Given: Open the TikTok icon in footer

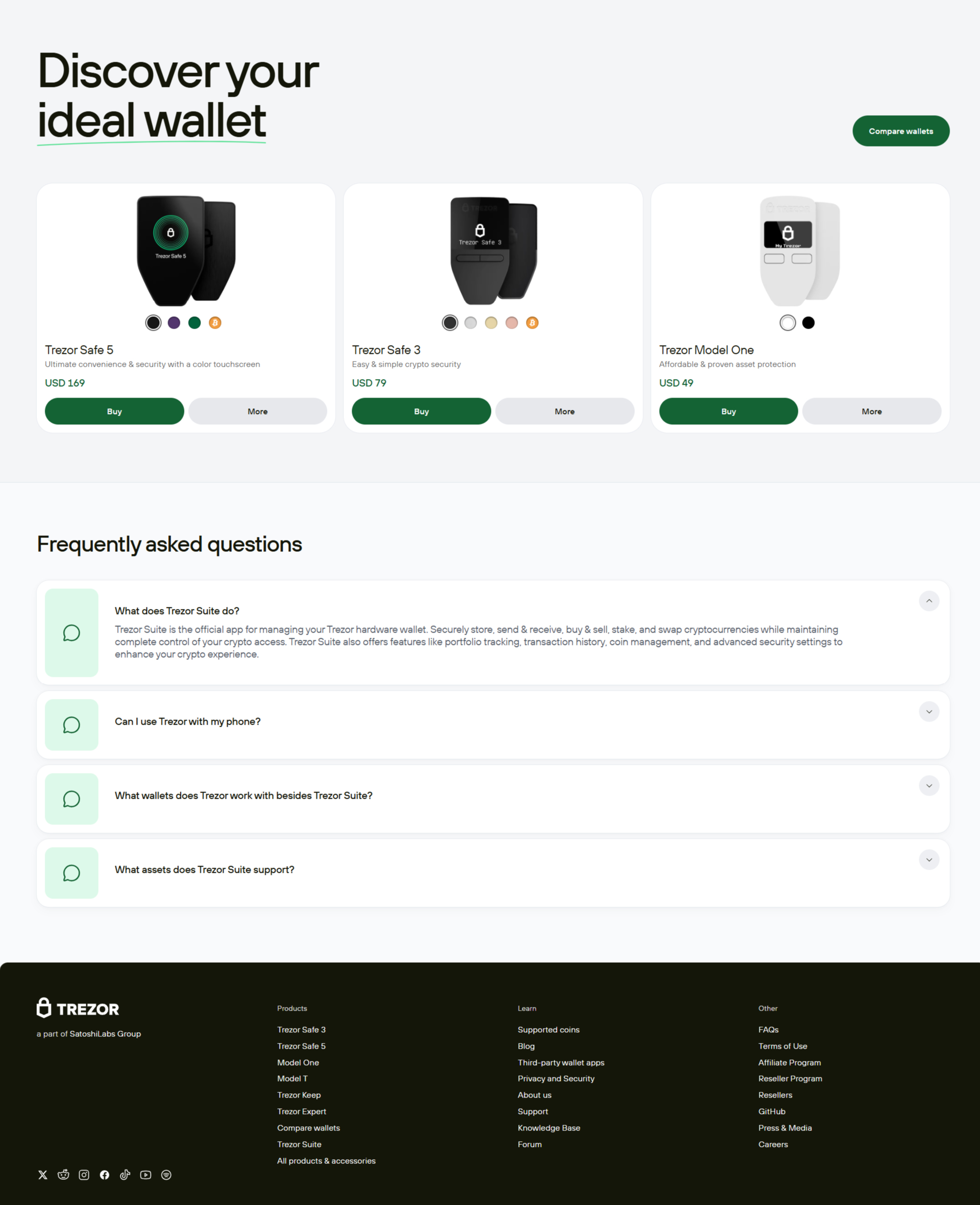Looking at the screenshot, I should [x=125, y=1175].
